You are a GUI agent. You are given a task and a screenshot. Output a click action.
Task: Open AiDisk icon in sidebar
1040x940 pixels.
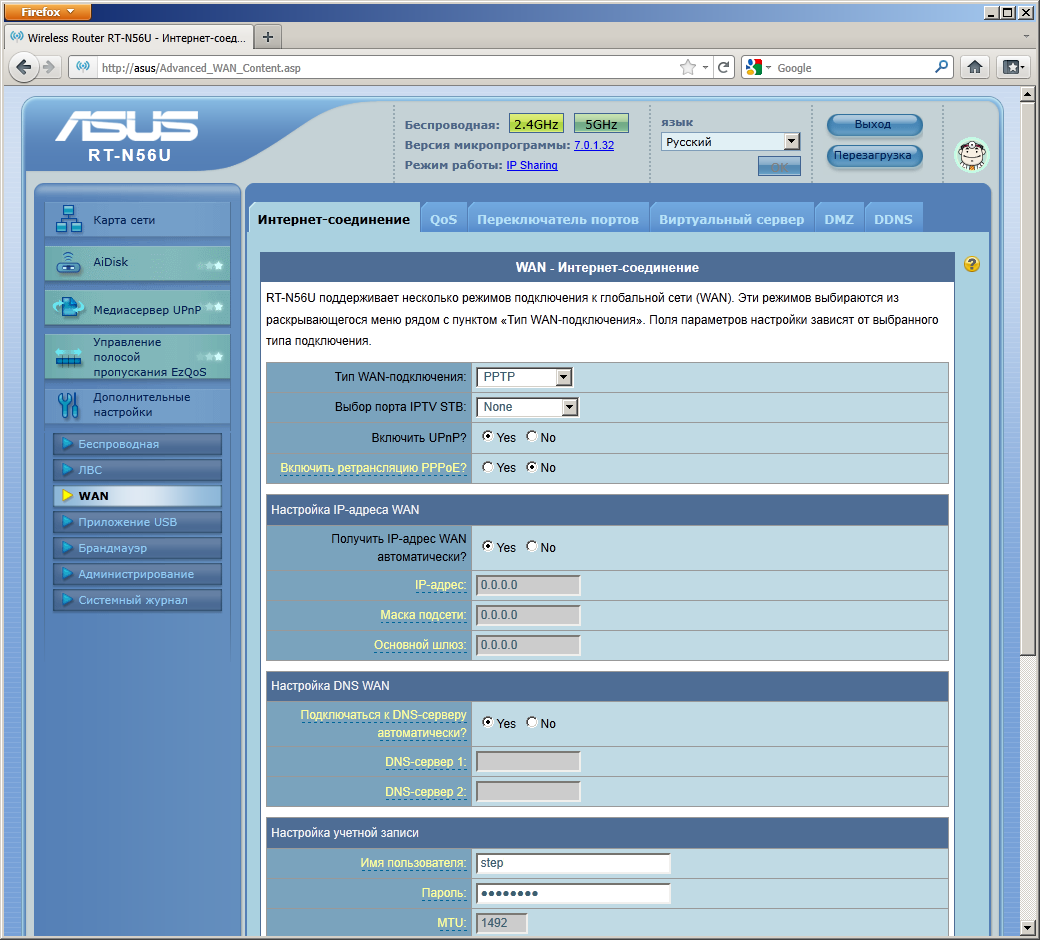[x=68, y=263]
